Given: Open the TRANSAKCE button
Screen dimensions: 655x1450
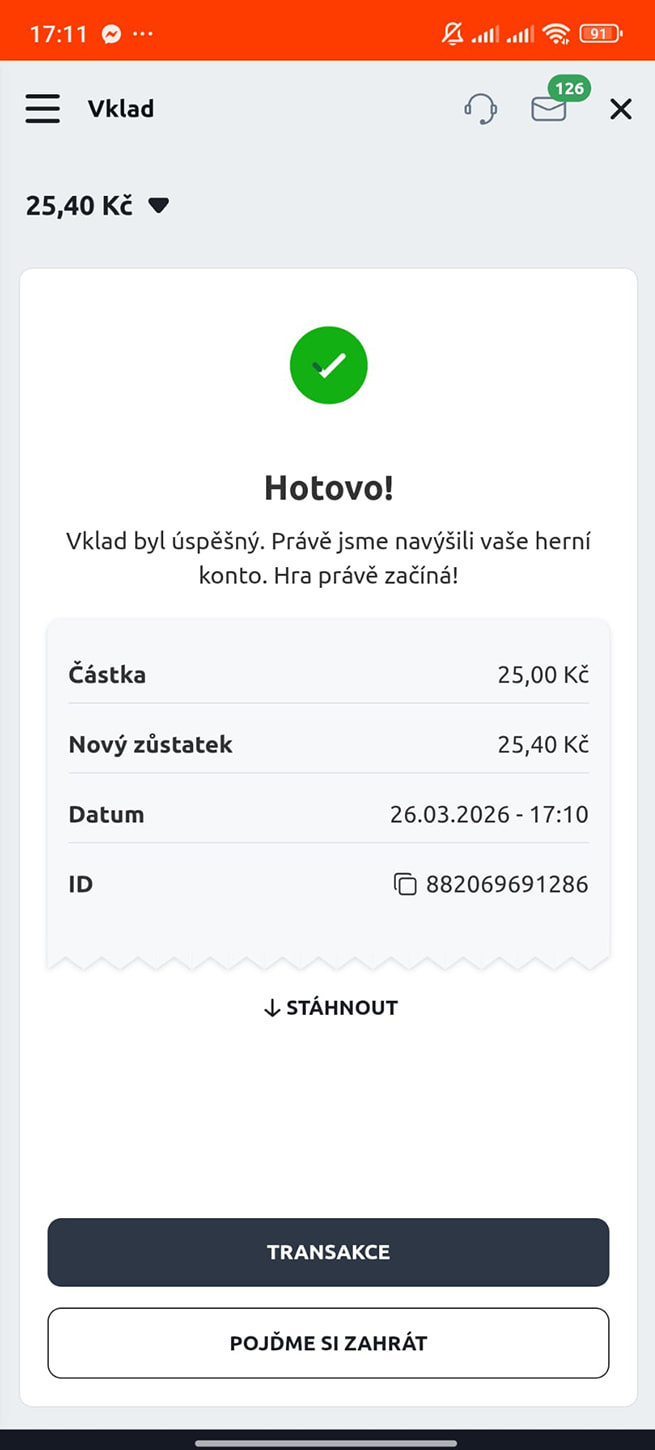Looking at the screenshot, I should [x=328, y=1252].
